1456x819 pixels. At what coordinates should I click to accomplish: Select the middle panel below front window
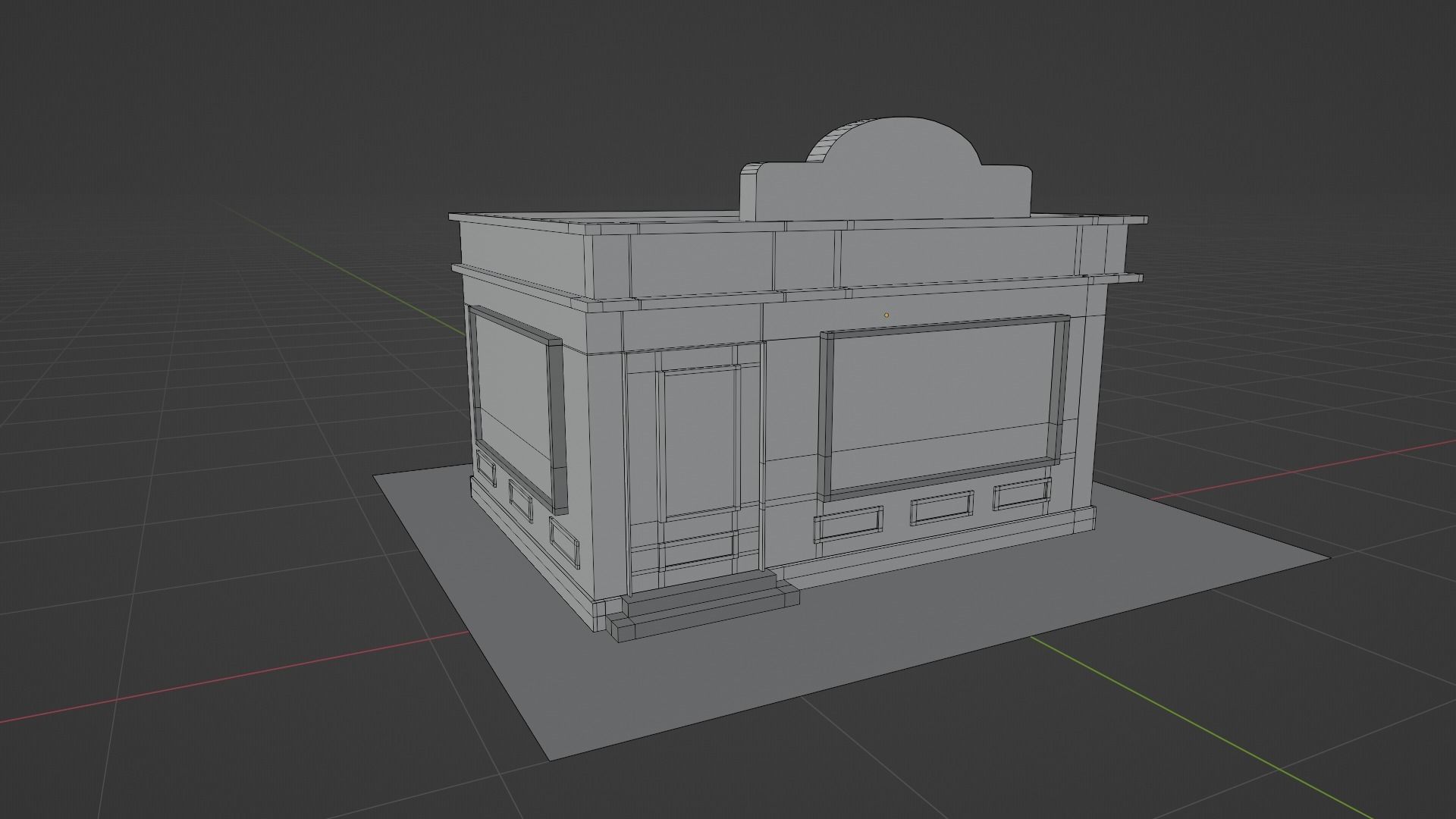point(943,507)
